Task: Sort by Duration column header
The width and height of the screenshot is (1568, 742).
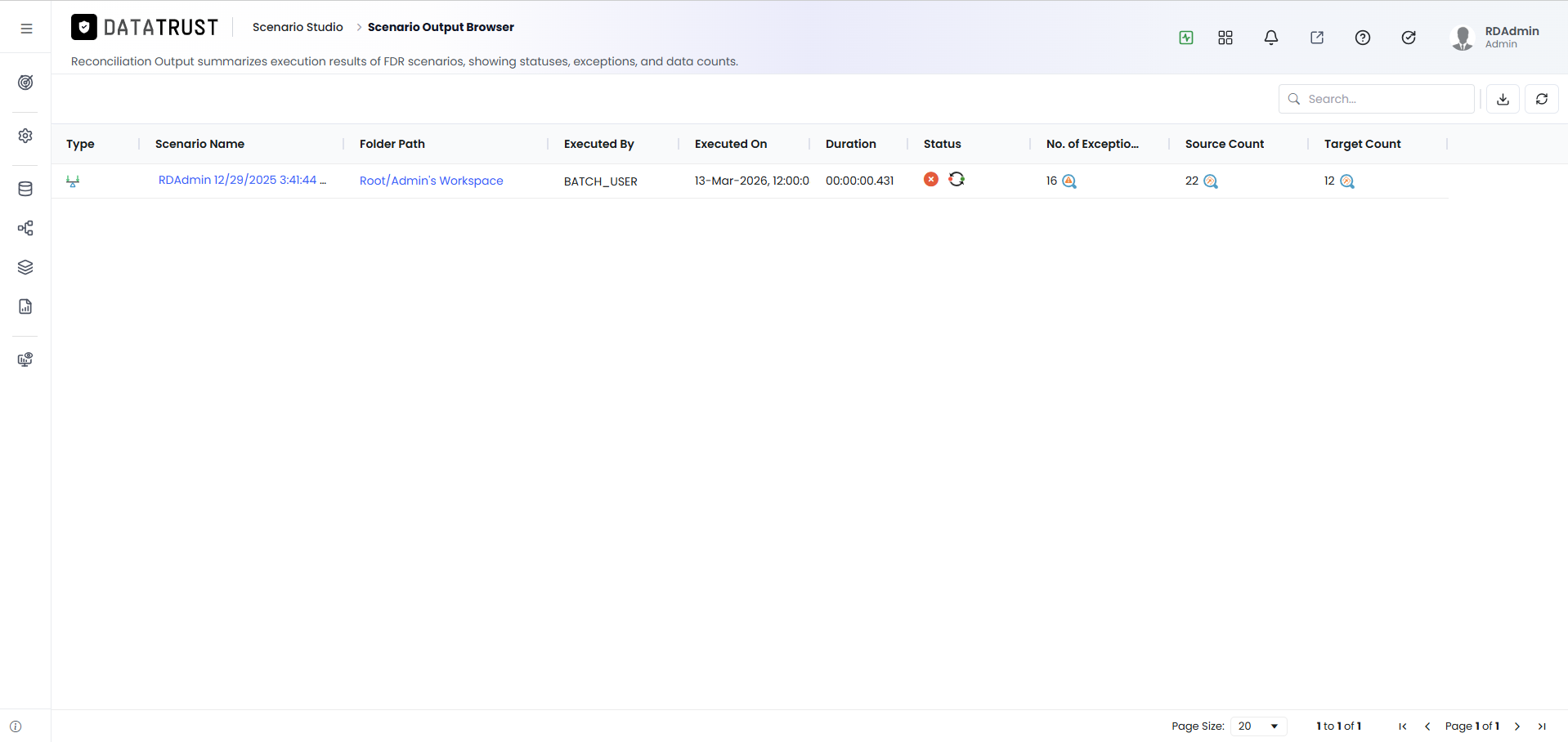Action: tap(851, 144)
